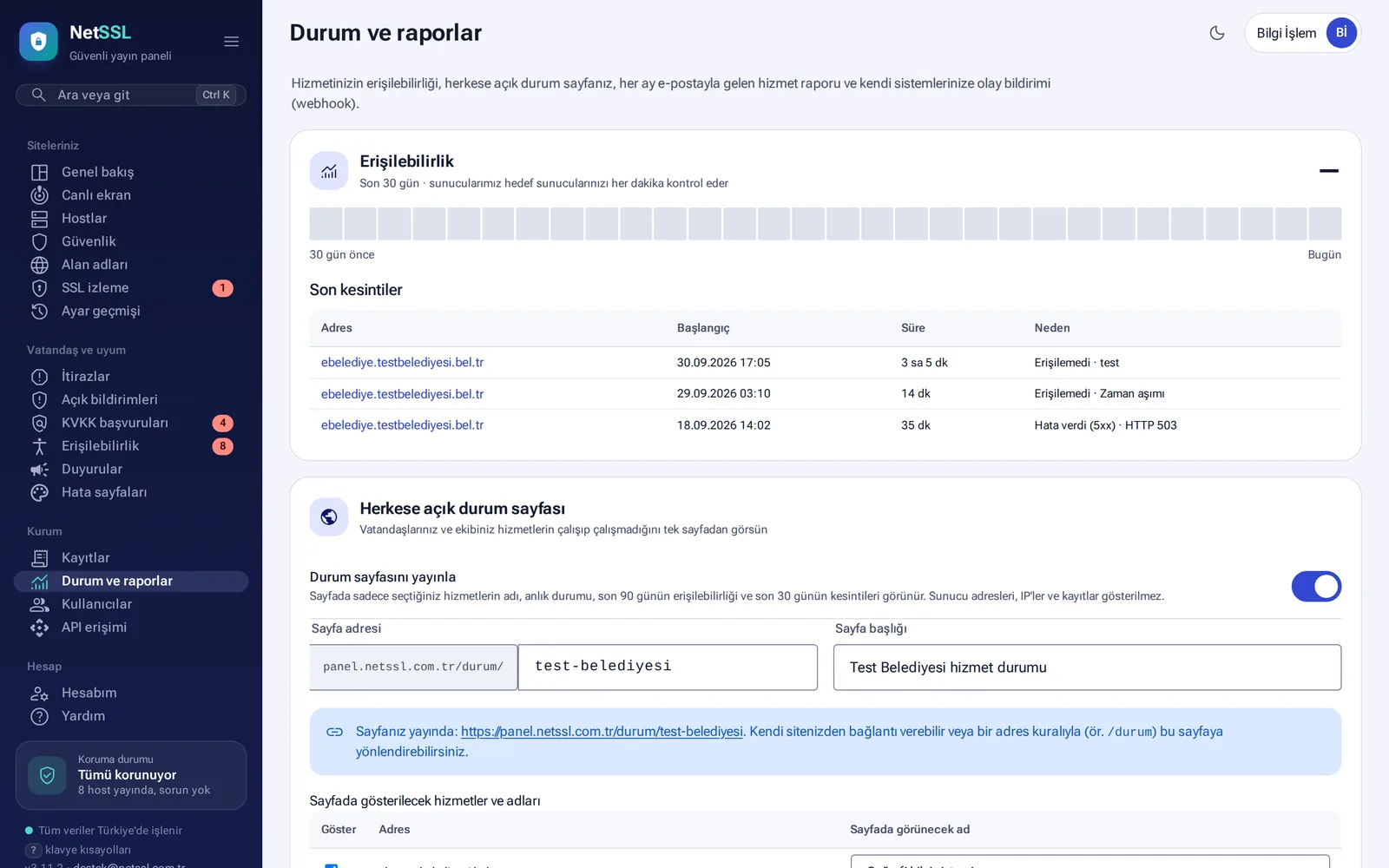The width and height of the screenshot is (1389, 868).
Task: Click the Başlangıç column header
Action: click(x=703, y=328)
